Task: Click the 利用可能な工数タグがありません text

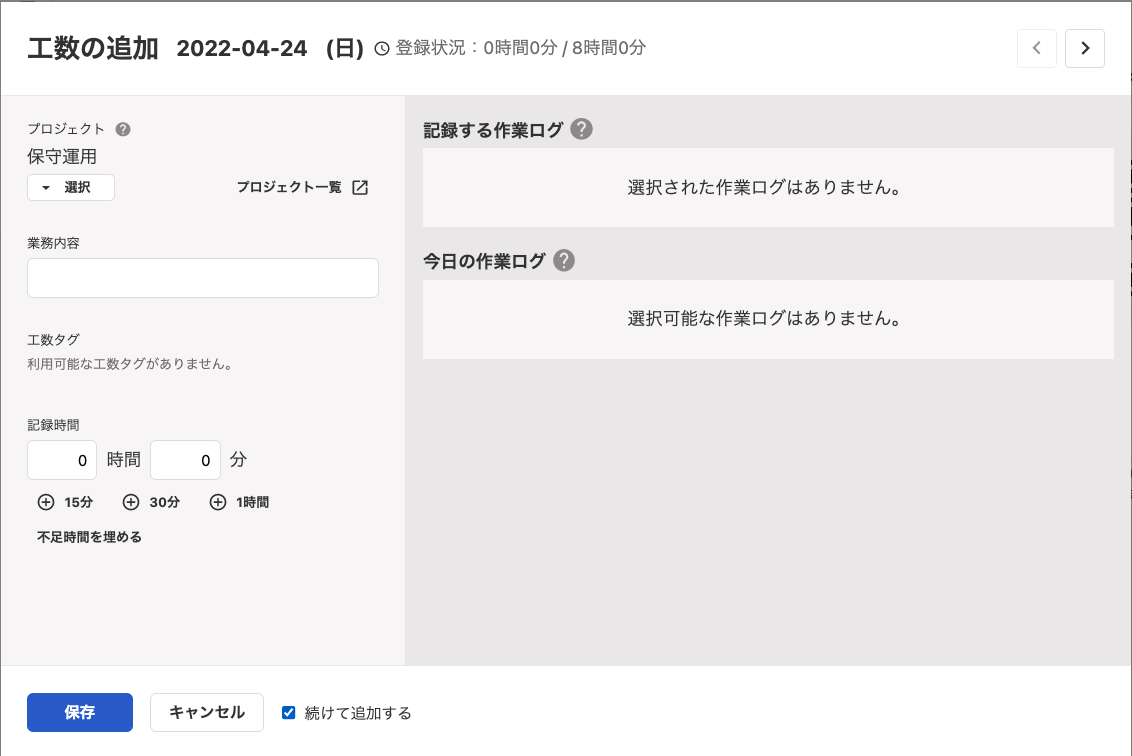Action: 130,364
